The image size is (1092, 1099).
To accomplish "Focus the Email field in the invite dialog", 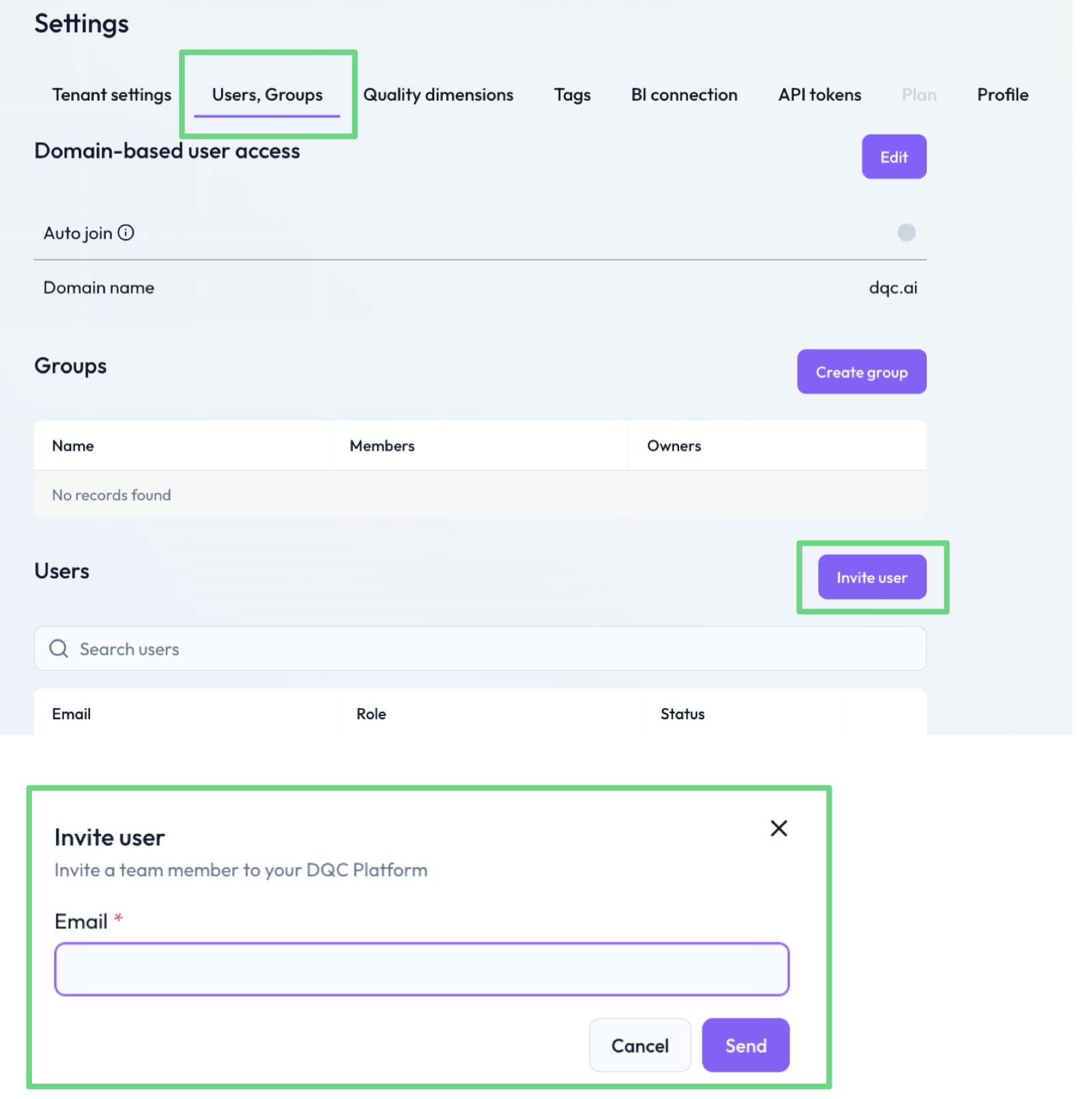I will [x=421, y=969].
